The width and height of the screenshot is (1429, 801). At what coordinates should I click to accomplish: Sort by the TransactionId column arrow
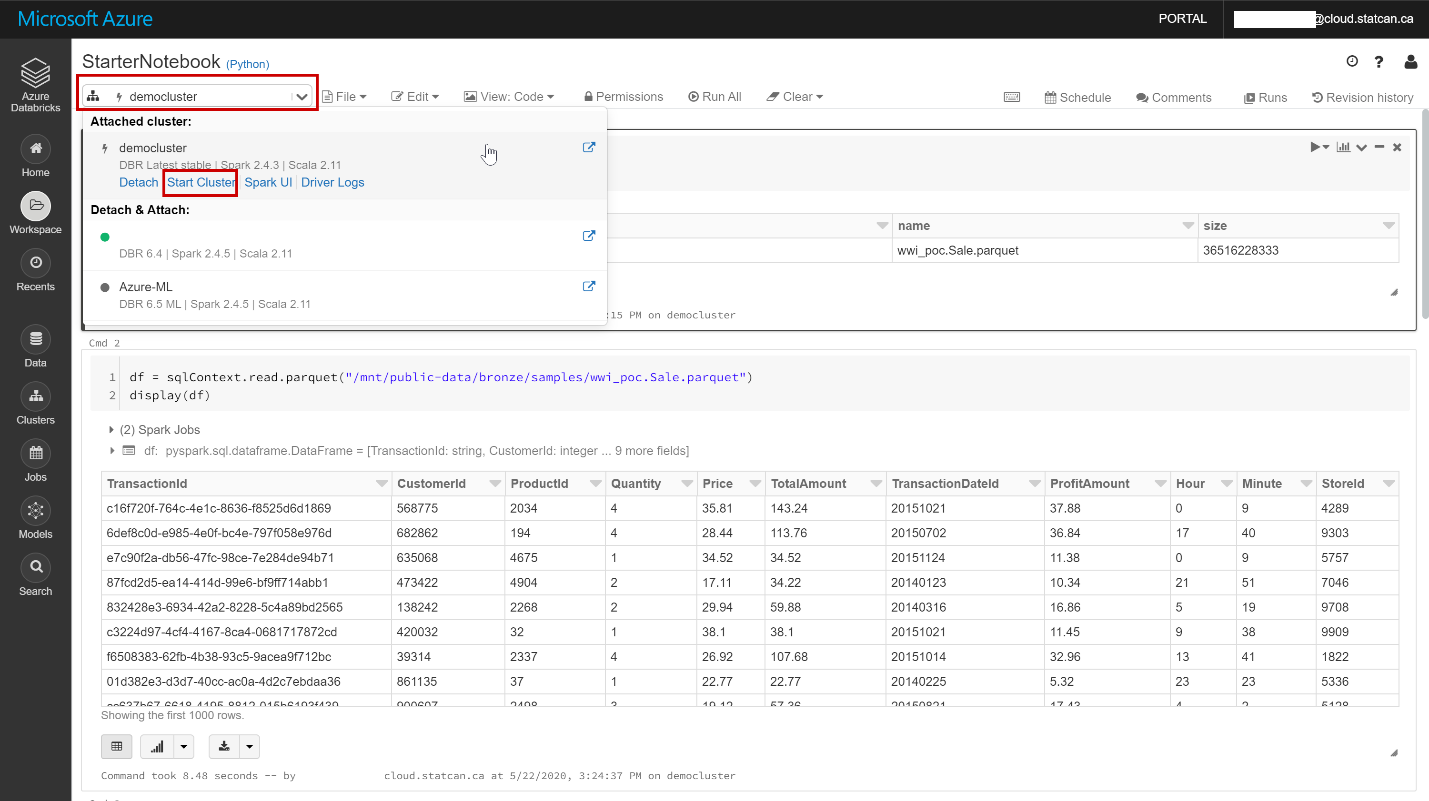click(381, 484)
